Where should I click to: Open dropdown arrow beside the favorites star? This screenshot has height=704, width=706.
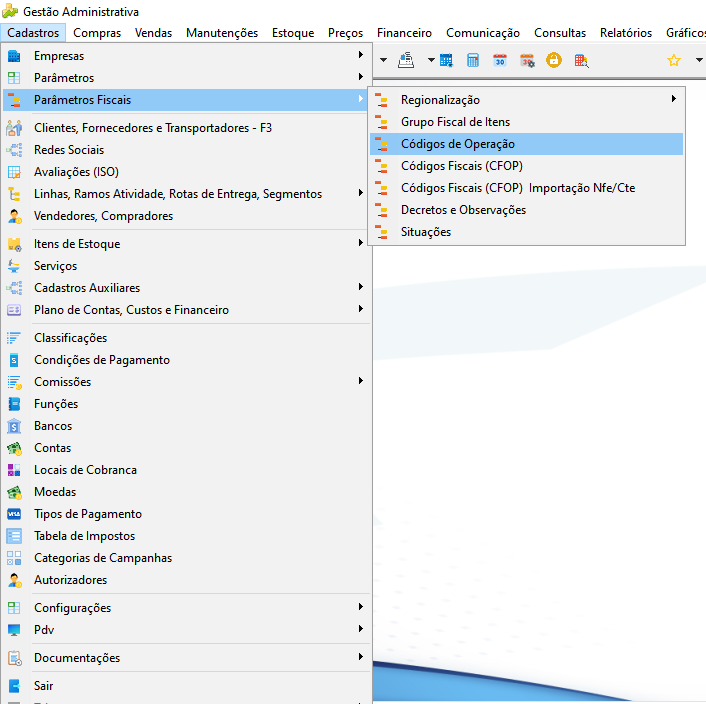tap(699, 59)
